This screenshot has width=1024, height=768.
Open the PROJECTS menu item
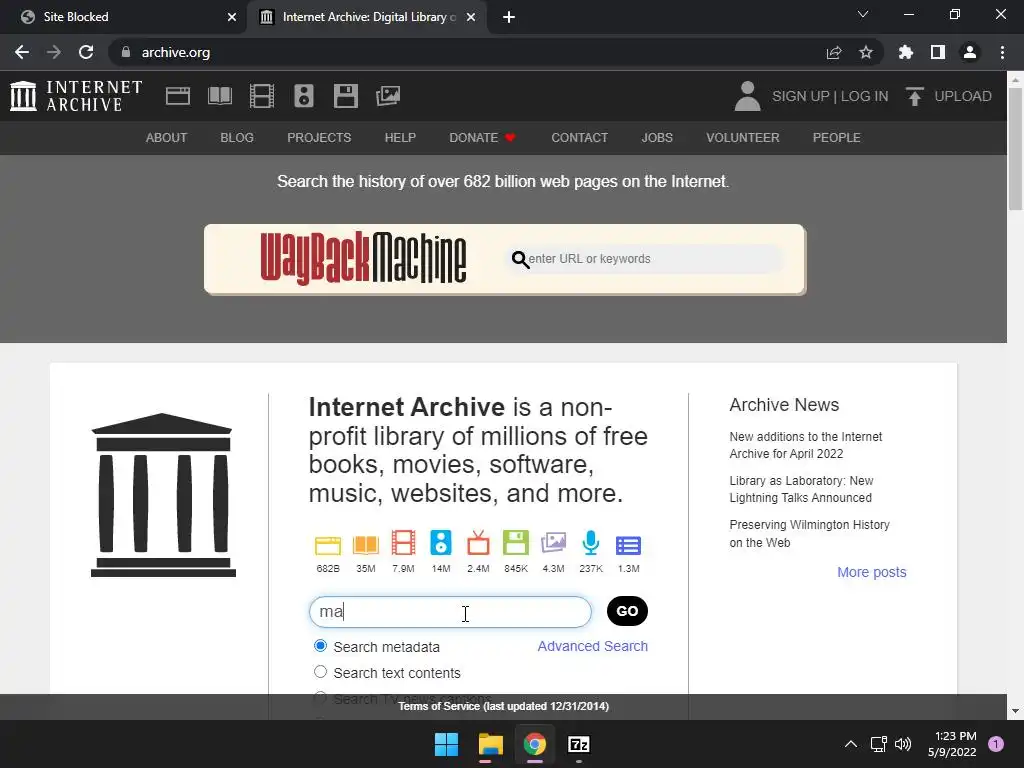pos(319,138)
